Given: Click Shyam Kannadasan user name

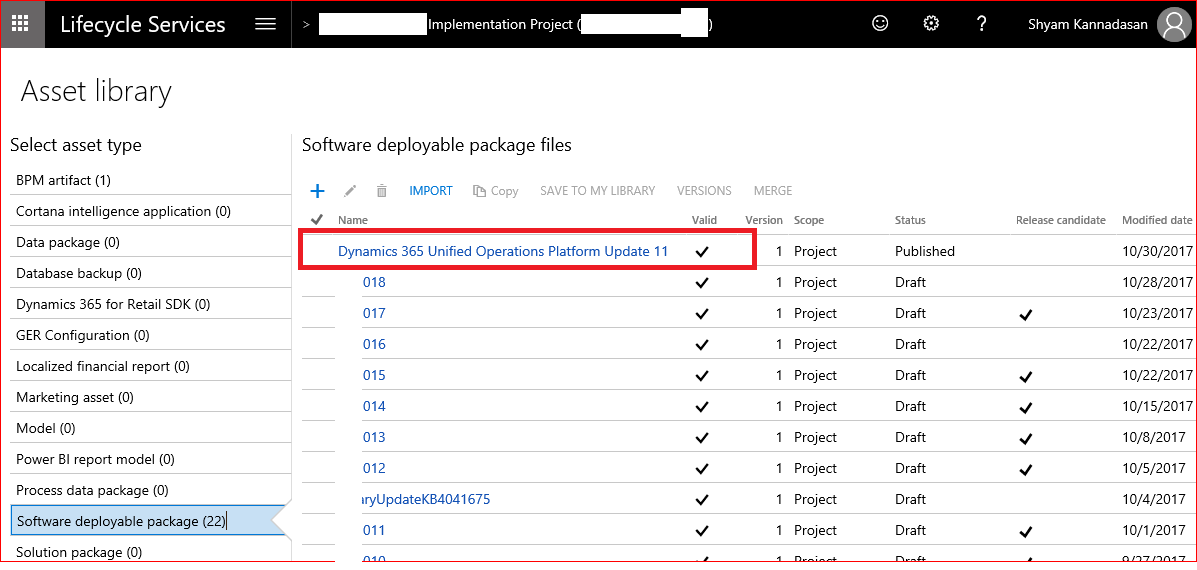Looking at the screenshot, I should tap(1088, 24).
